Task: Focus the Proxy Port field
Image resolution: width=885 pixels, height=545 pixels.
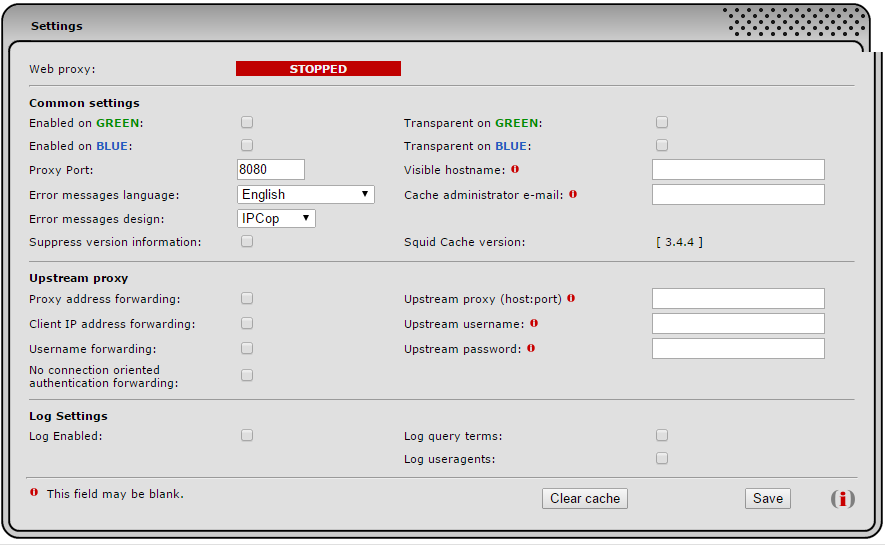Action: tap(271, 169)
